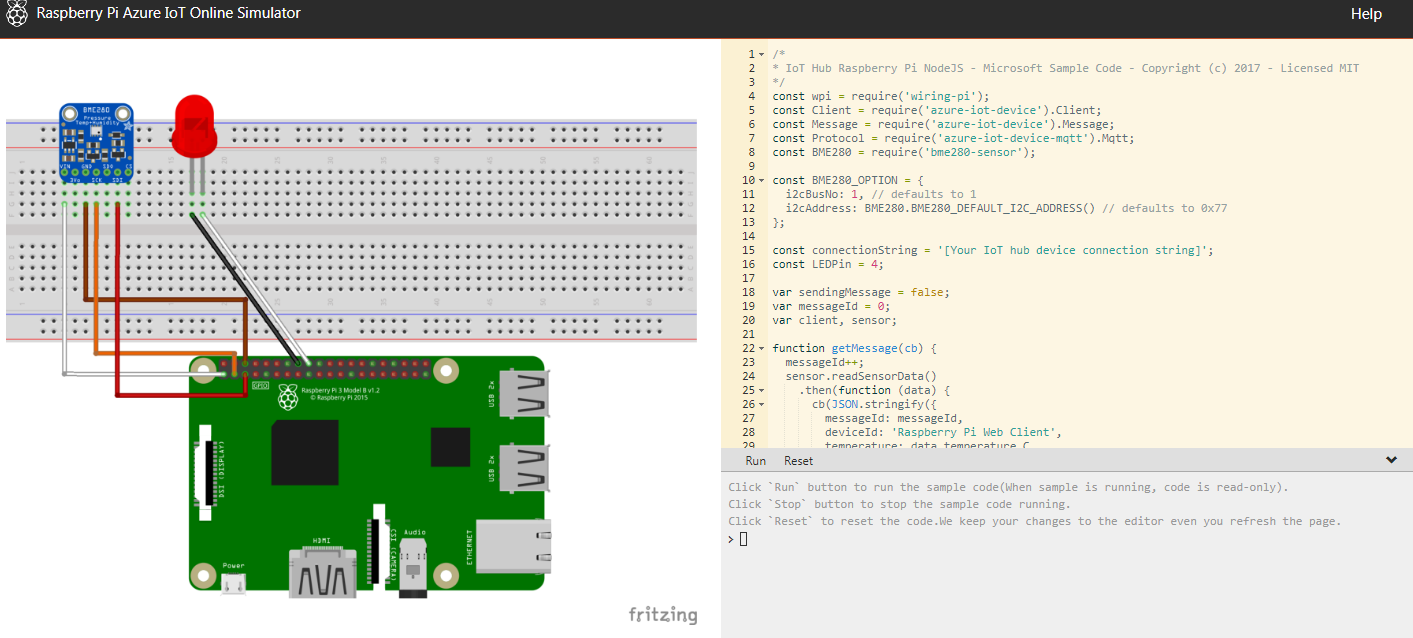Click the console prompt input
This screenshot has height=638, width=1413.
743,539
